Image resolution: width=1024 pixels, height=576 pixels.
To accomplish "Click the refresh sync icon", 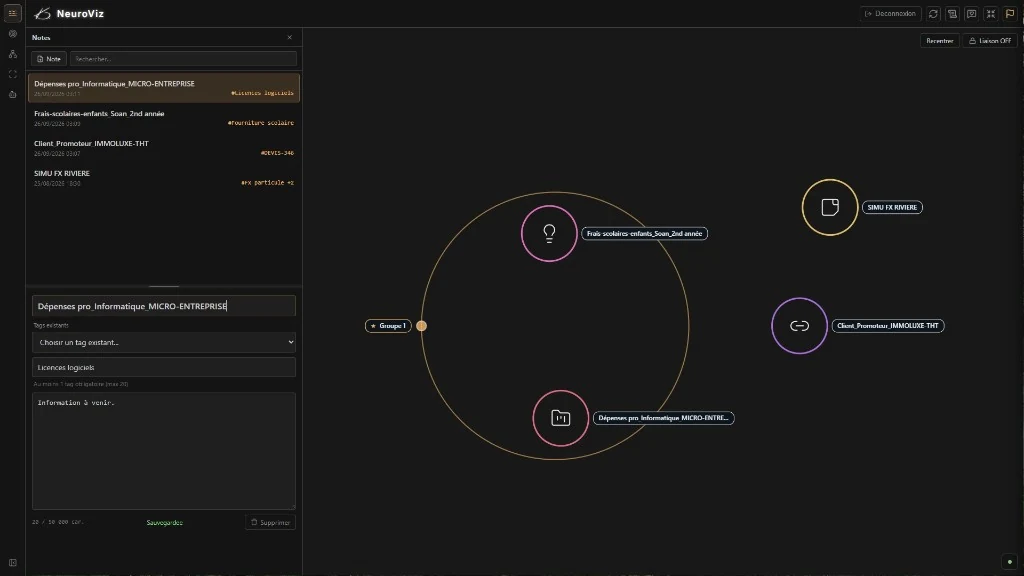I will [x=933, y=14].
